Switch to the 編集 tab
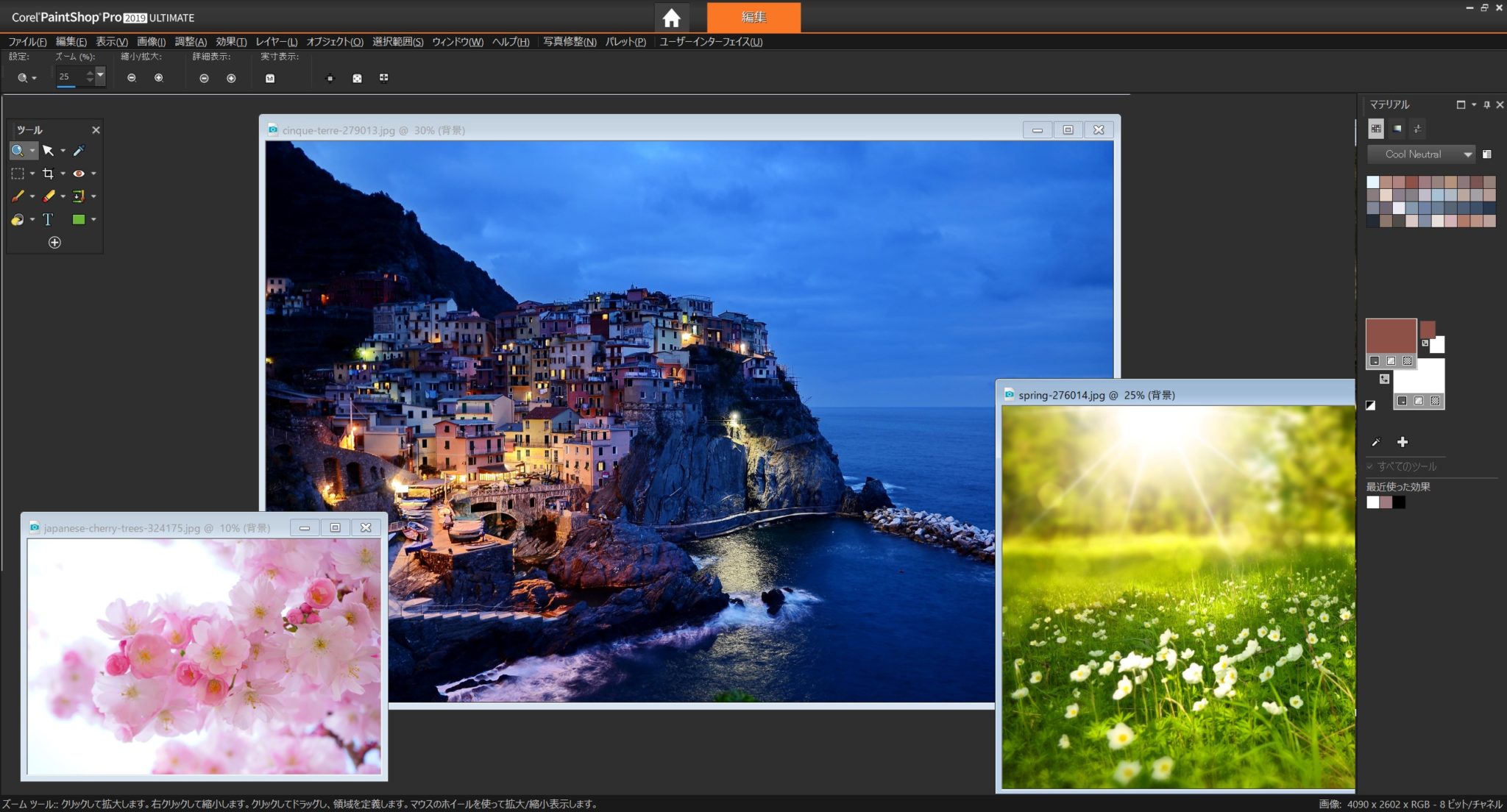The width and height of the screenshot is (1507, 812). click(753, 18)
